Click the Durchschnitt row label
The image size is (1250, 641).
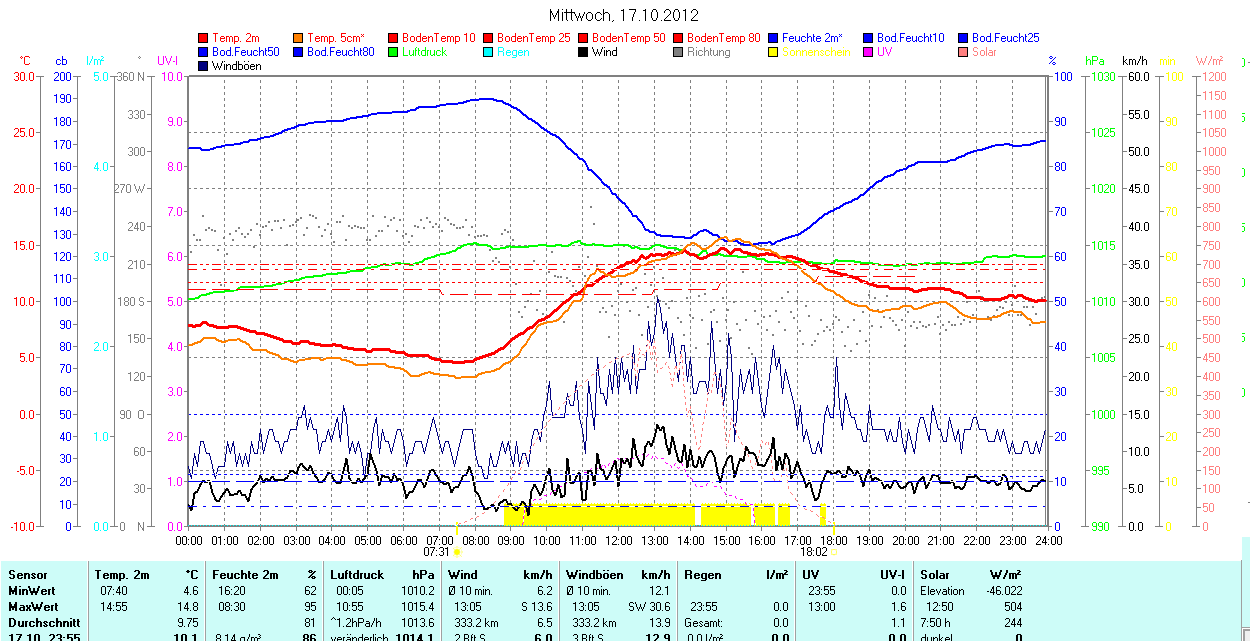click(43, 622)
